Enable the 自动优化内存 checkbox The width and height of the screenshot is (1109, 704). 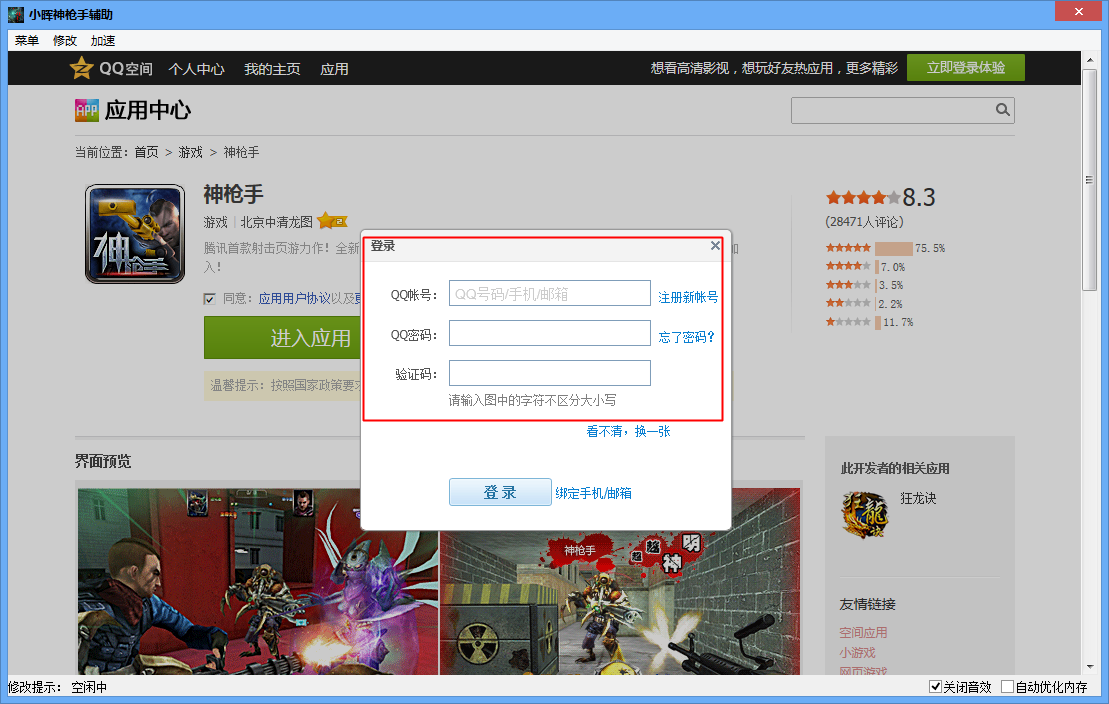1007,686
